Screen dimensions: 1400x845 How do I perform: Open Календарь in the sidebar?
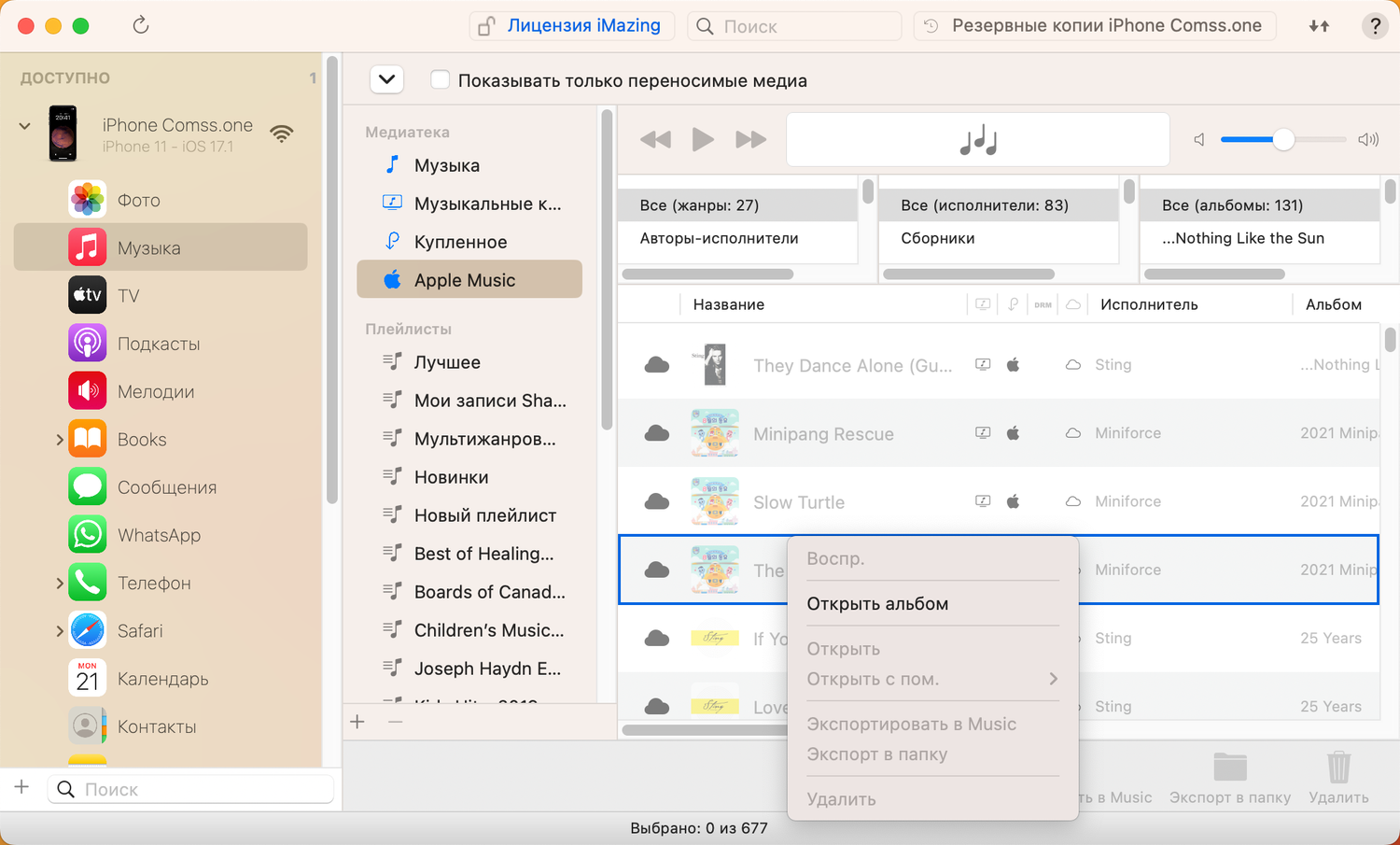(161, 679)
